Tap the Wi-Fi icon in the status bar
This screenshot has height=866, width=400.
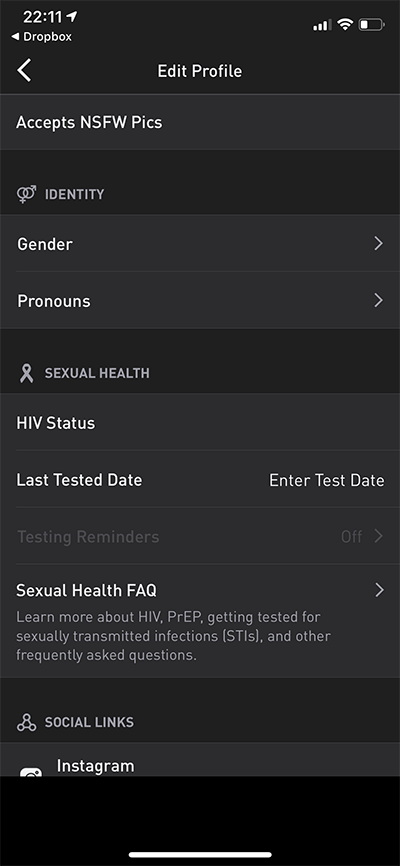(x=345, y=24)
